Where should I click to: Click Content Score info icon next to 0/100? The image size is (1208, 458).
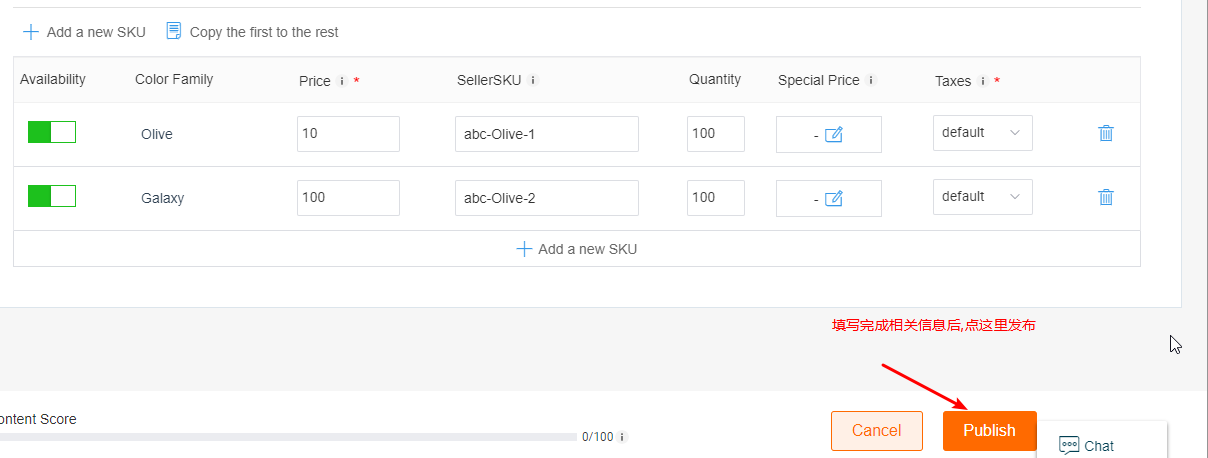[x=622, y=437]
